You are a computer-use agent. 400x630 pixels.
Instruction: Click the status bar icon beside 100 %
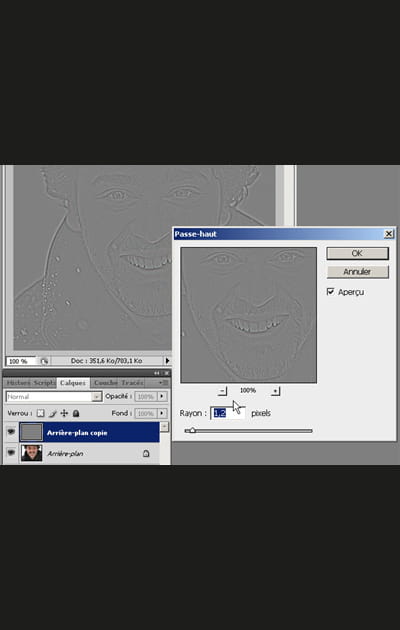(44, 361)
